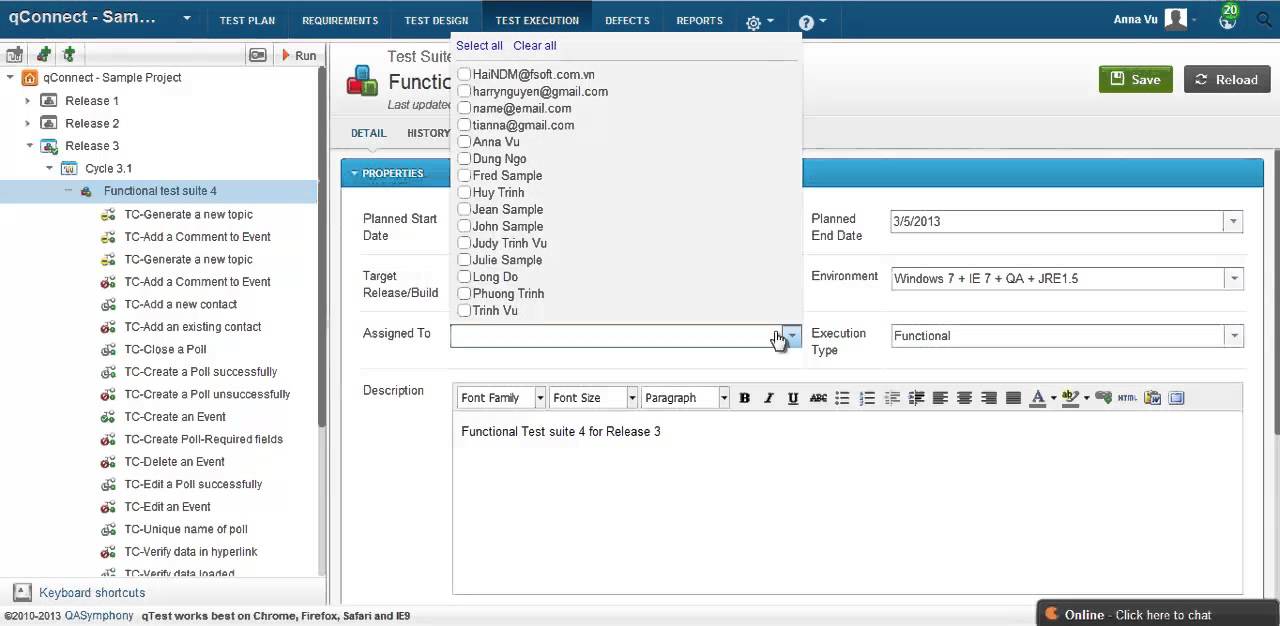The height and width of the screenshot is (626, 1280).
Task: Click the Select all link
Action: (479, 46)
